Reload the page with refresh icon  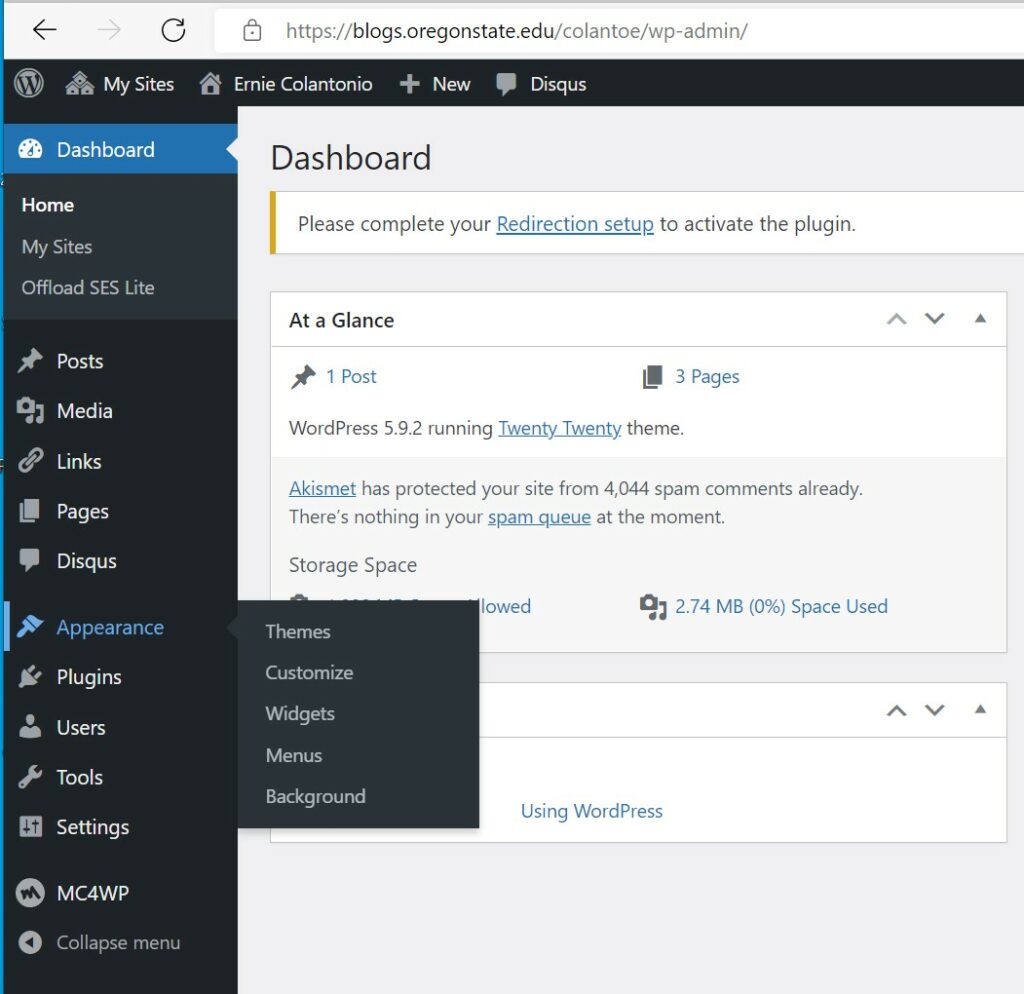(x=173, y=29)
